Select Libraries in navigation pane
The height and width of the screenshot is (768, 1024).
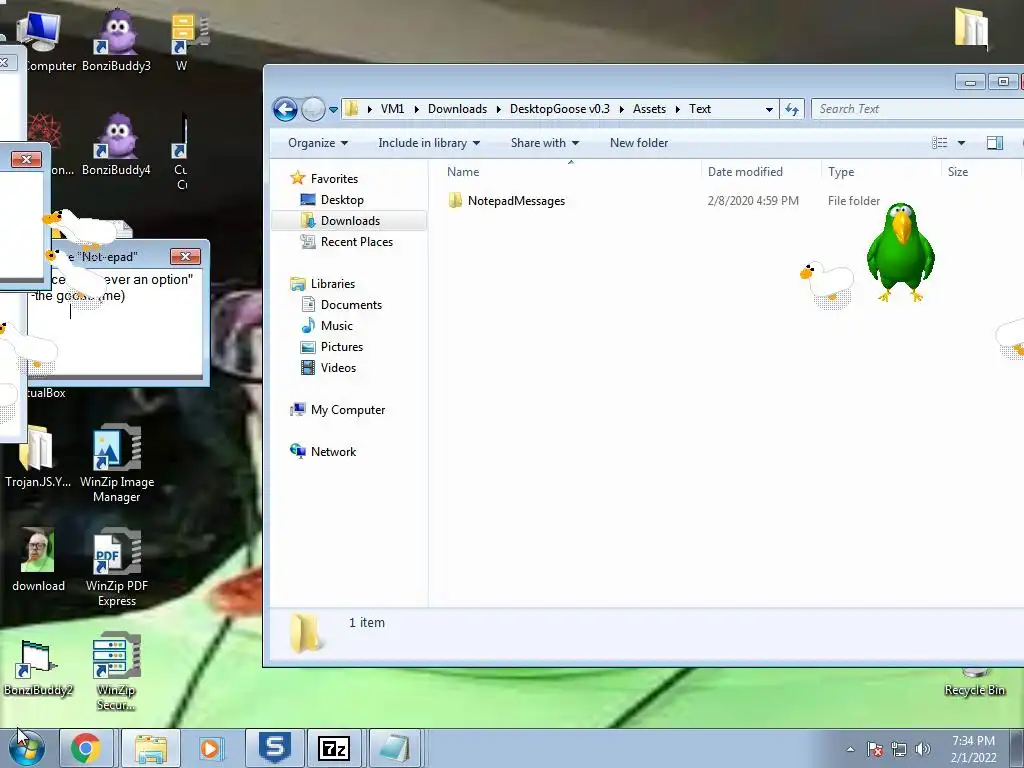point(332,283)
